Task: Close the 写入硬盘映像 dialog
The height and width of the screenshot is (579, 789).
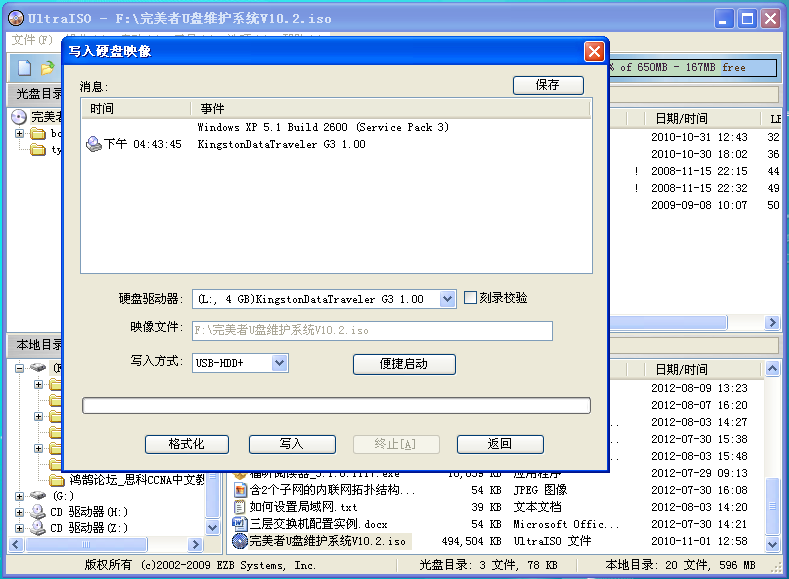Action: tap(594, 51)
